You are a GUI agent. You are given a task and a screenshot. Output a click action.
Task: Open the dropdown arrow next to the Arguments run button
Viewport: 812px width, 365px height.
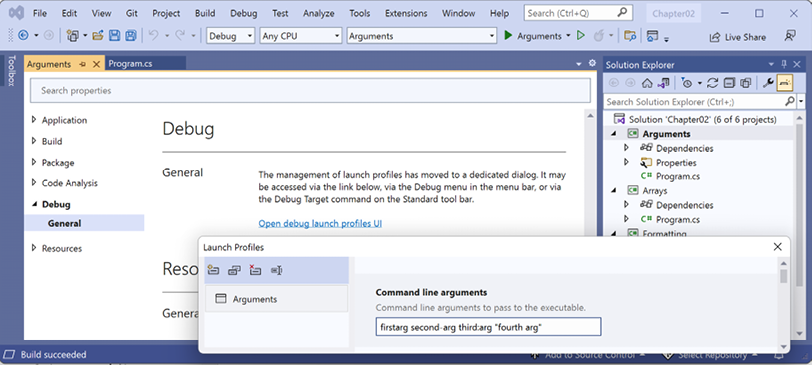point(568,36)
